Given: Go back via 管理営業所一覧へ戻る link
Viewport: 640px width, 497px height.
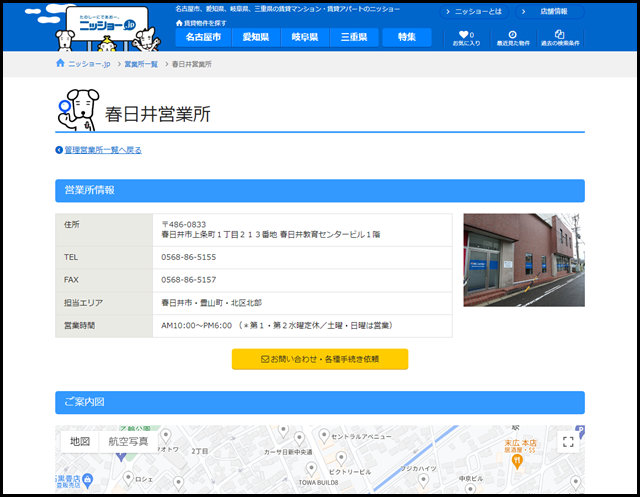Looking at the screenshot, I should pos(102,150).
